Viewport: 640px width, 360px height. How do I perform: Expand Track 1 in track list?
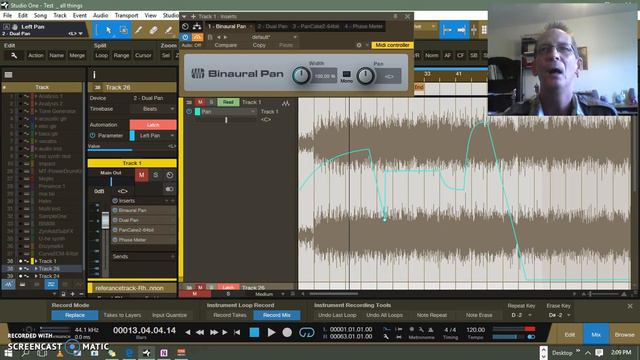click(x=36, y=261)
